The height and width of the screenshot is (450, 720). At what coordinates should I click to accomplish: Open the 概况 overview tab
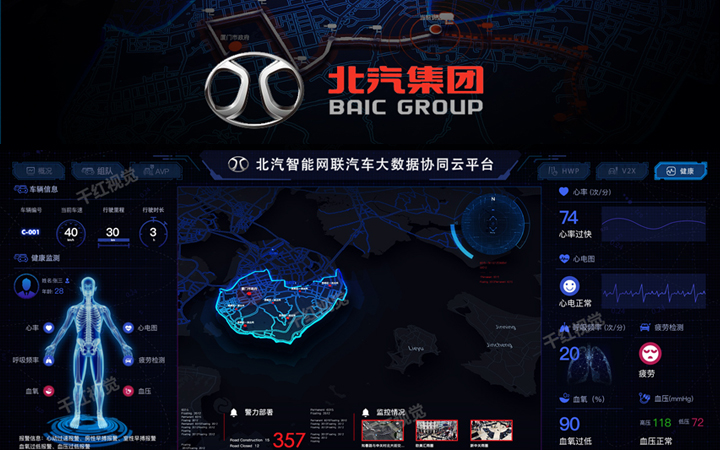[39, 171]
